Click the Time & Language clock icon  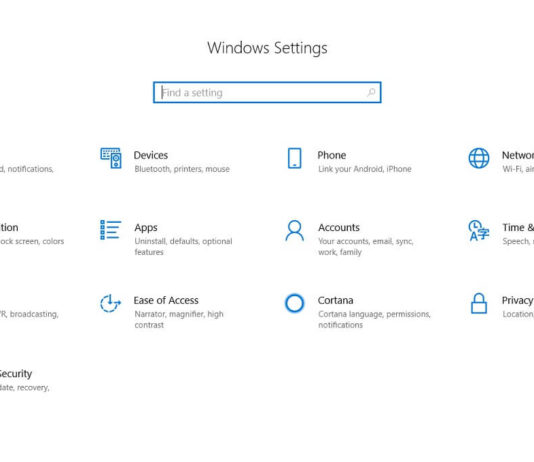click(478, 230)
